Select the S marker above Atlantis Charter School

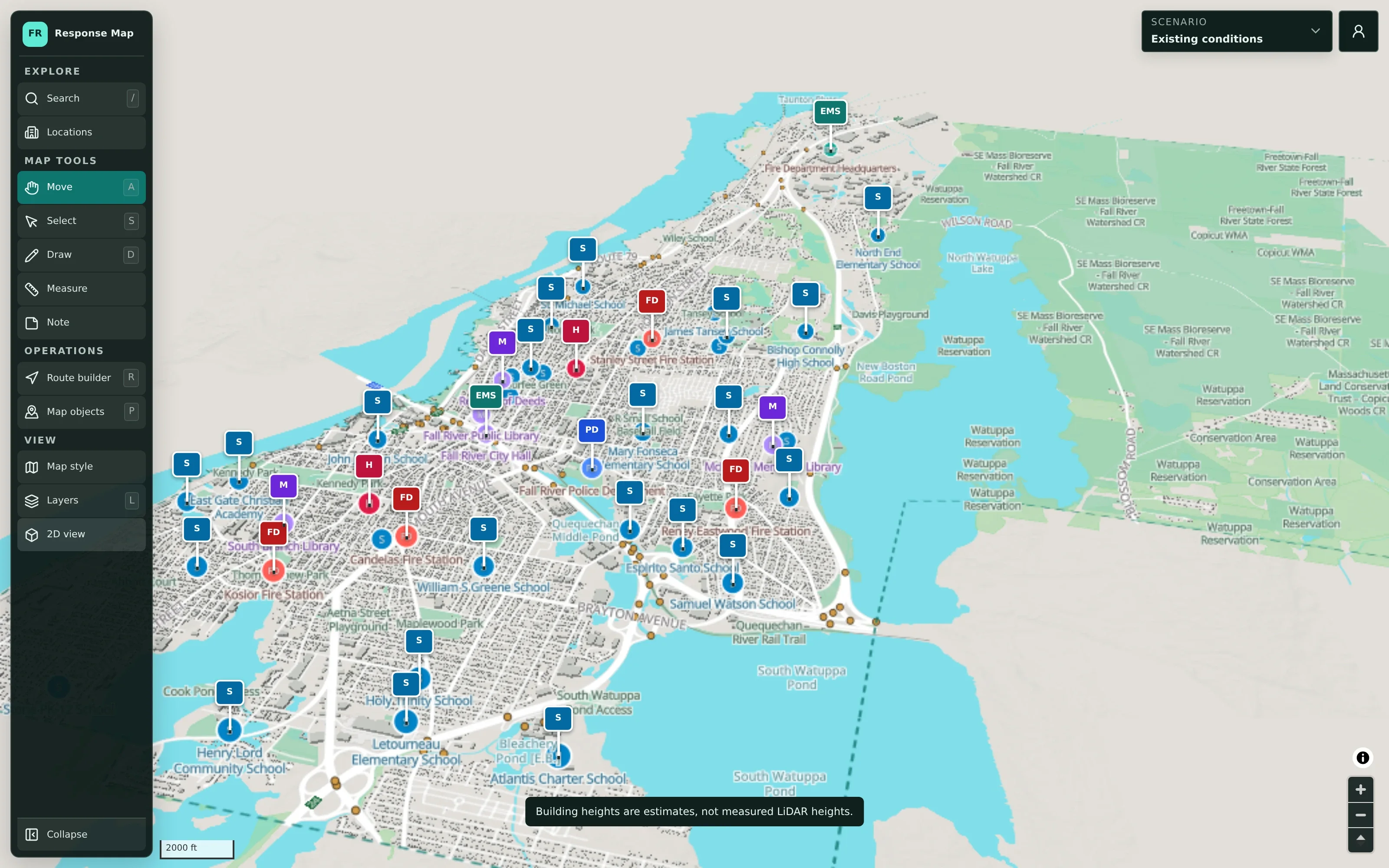558,717
